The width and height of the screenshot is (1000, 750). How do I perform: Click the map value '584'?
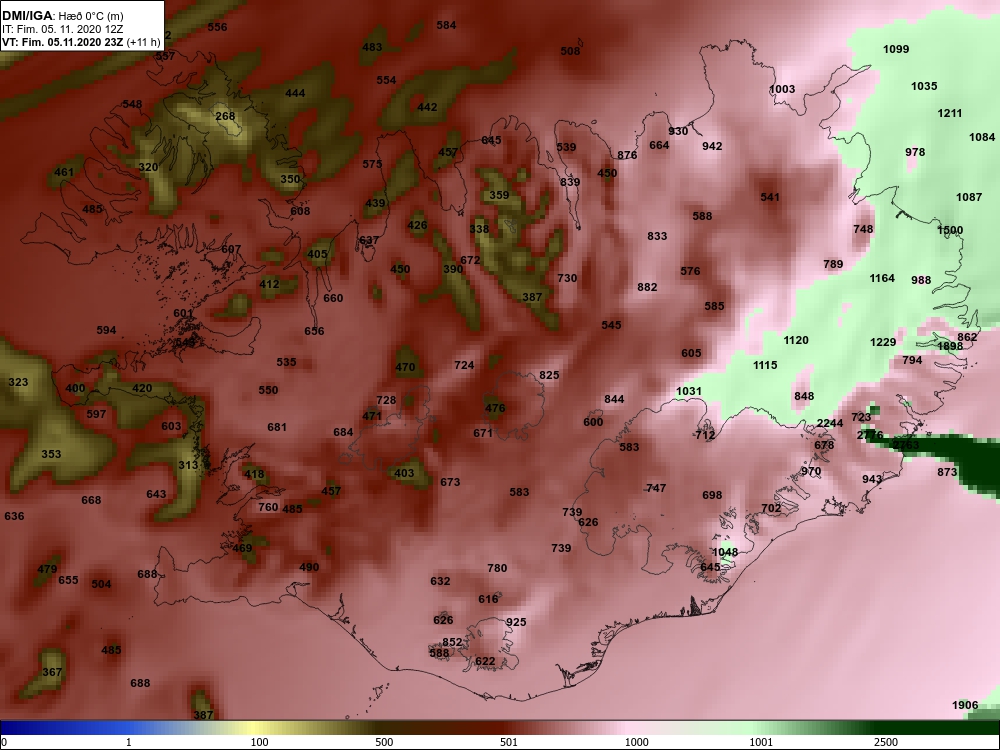click(446, 25)
